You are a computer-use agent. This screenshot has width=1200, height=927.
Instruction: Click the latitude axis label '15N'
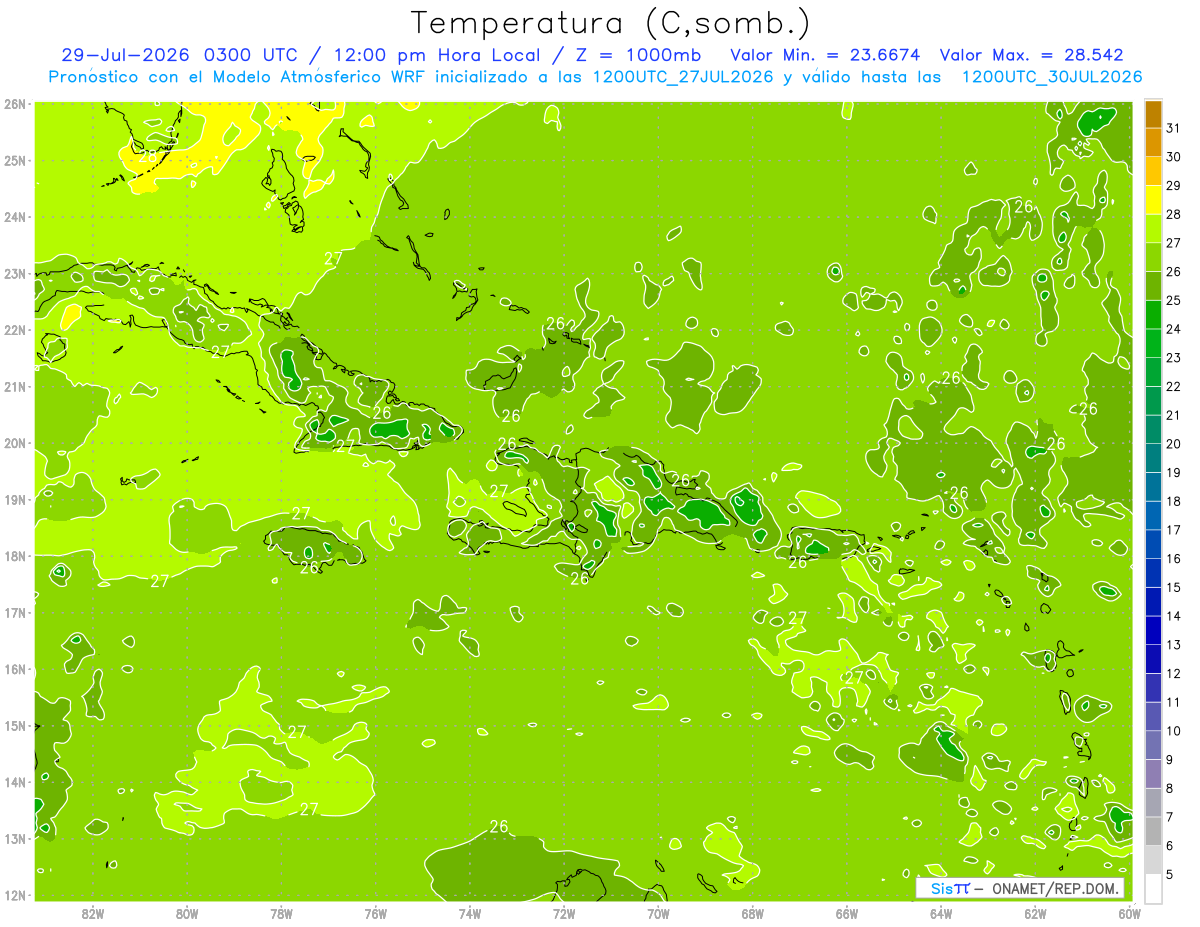15,725
